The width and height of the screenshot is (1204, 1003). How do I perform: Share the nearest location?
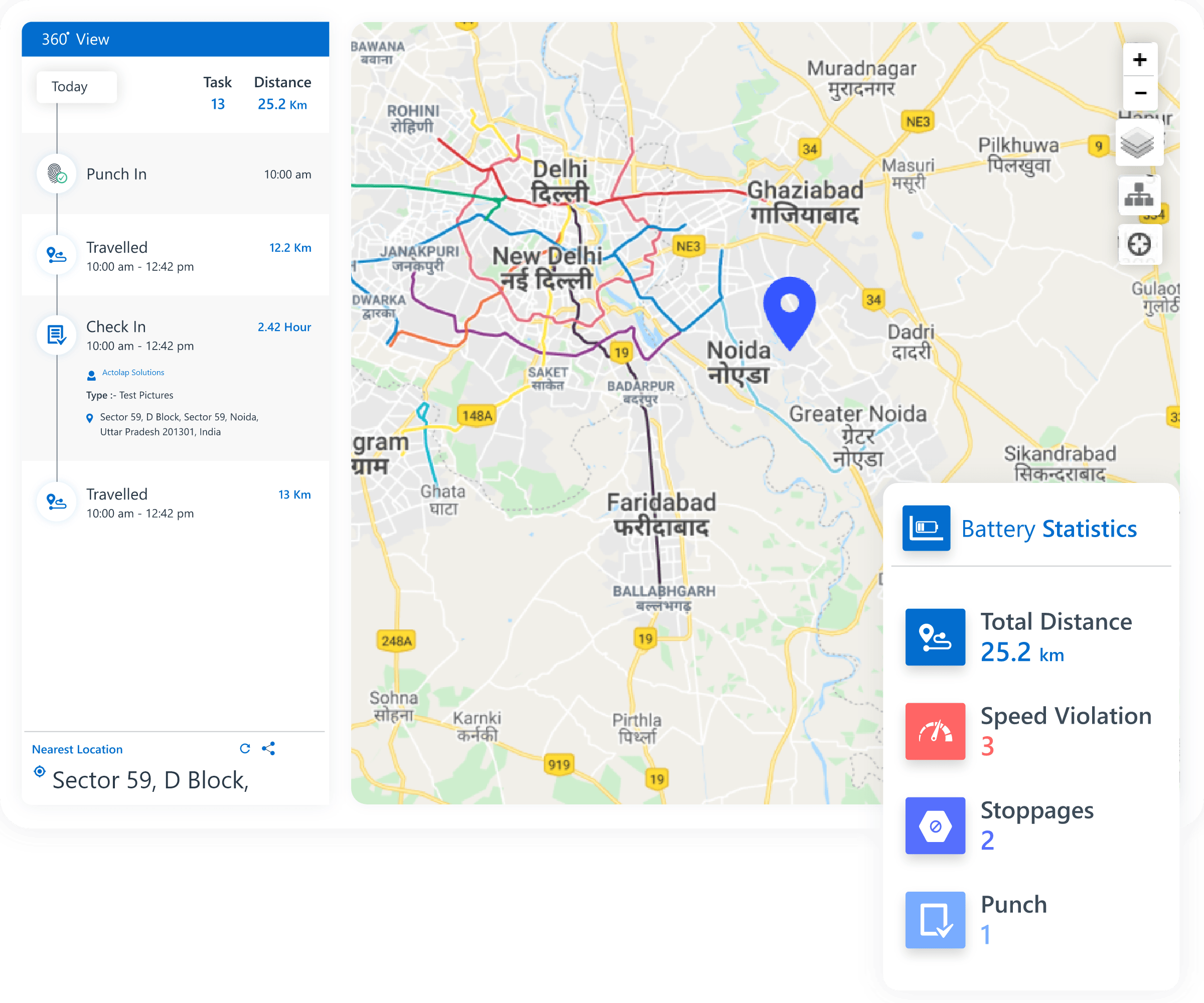click(x=268, y=748)
